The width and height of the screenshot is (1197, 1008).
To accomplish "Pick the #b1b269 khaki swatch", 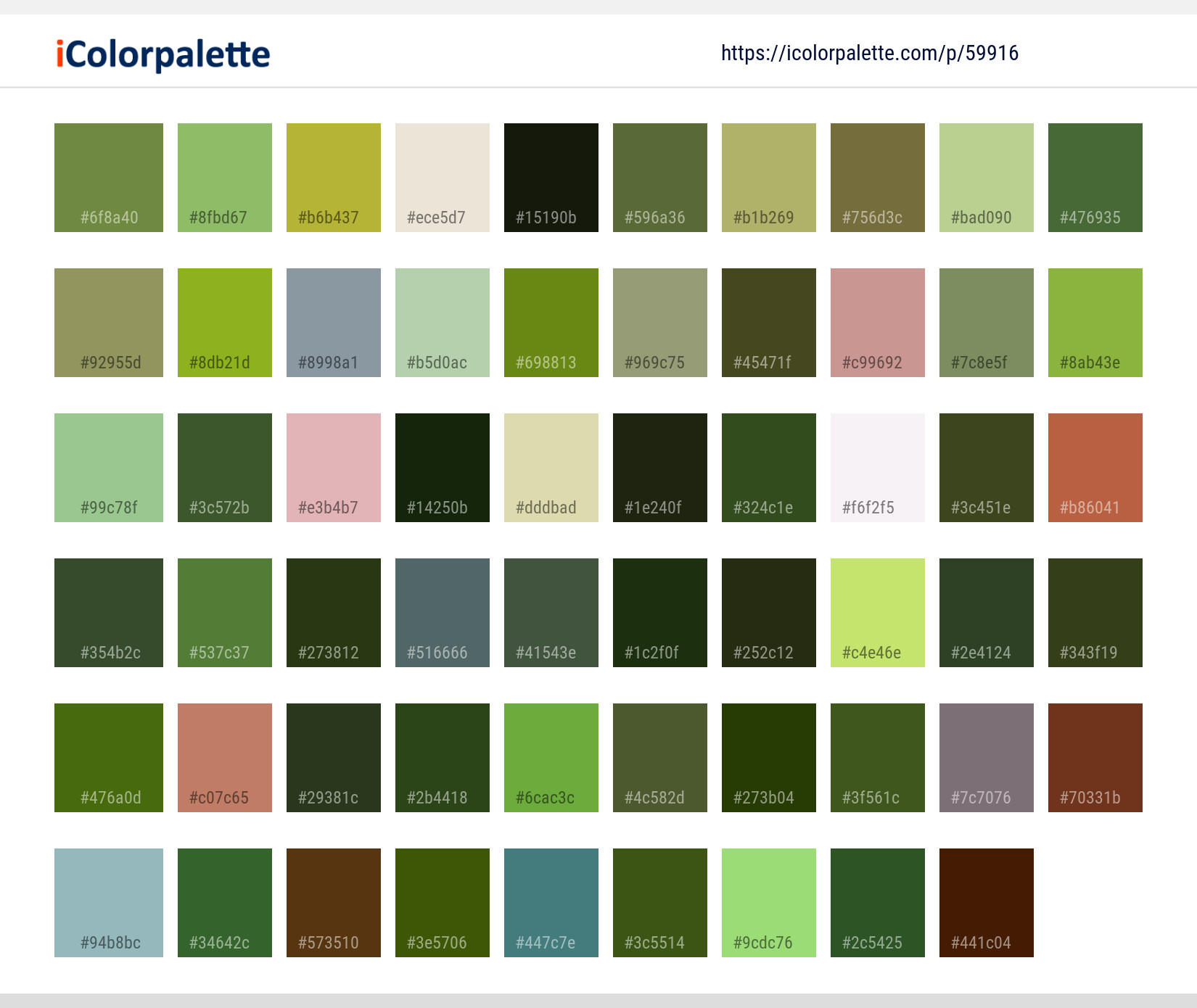I will tap(769, 178).
